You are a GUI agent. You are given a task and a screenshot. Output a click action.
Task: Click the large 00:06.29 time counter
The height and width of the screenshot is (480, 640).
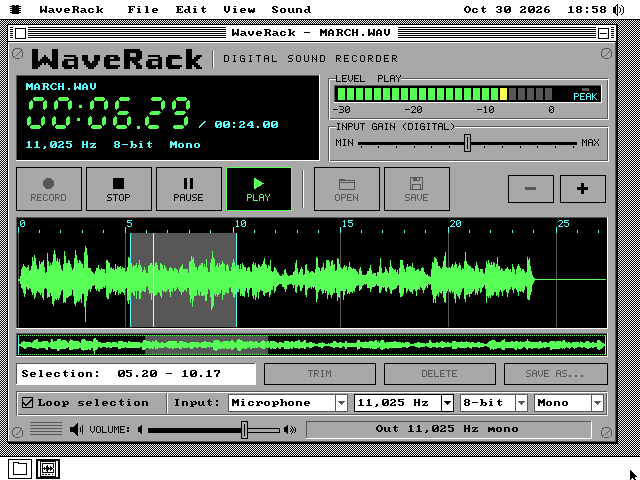pyautogui.click(x=109, y=113)
